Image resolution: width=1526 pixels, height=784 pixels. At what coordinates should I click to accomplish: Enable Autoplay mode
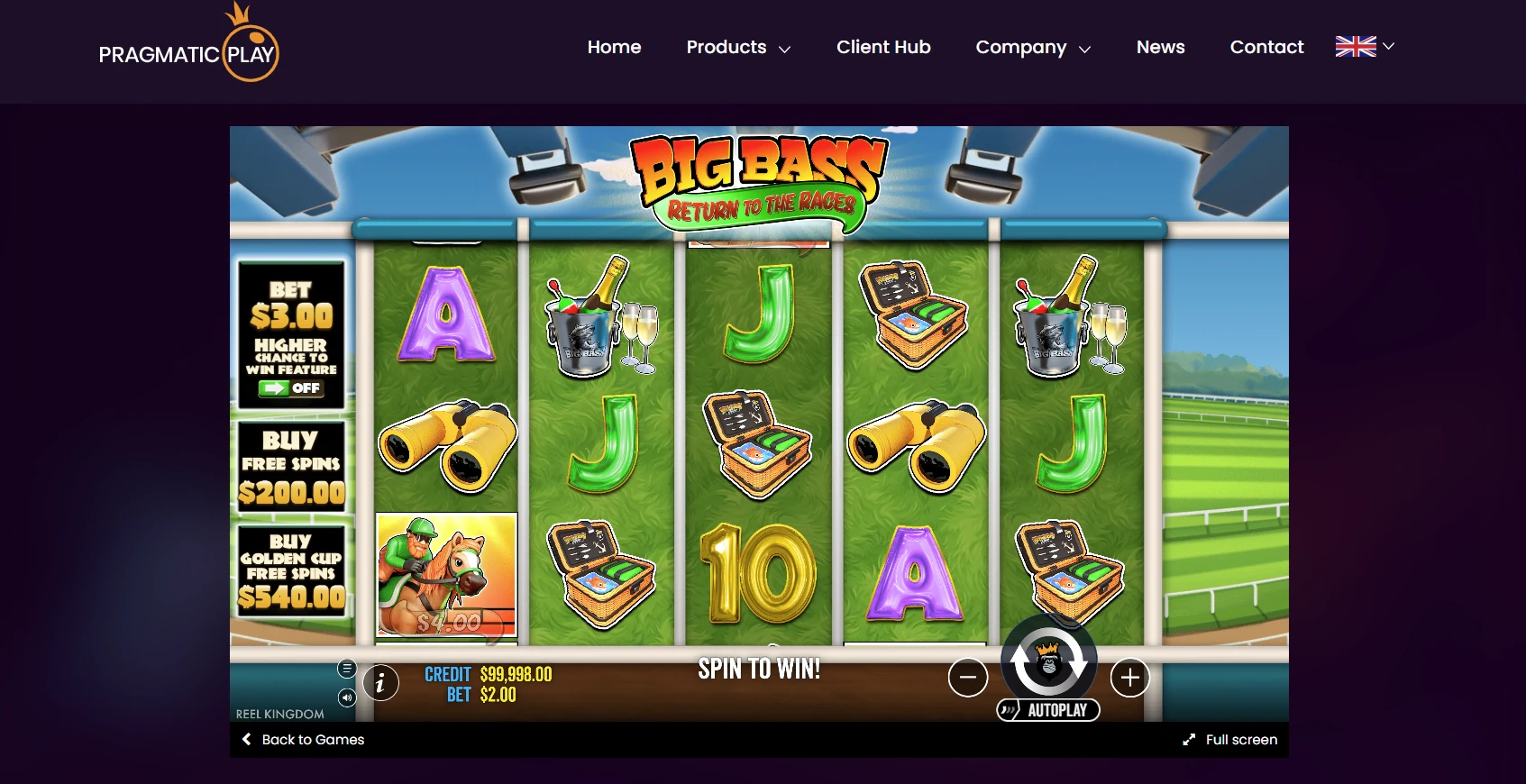1048,710
